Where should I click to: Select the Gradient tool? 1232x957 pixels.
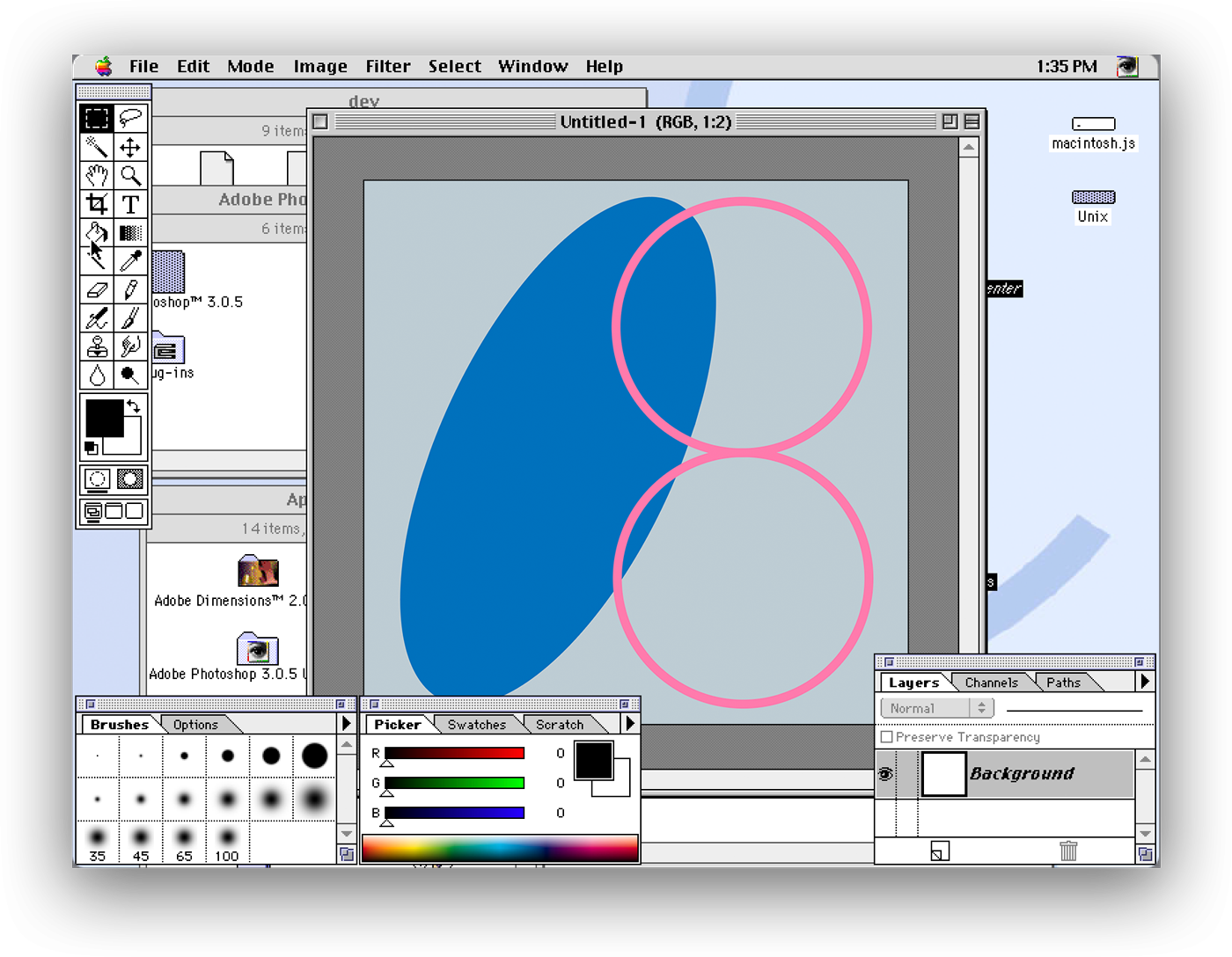click(131, 232)
